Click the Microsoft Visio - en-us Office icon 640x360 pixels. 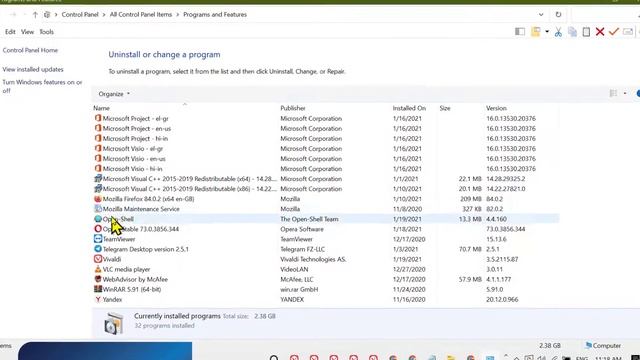click(98, 158)
